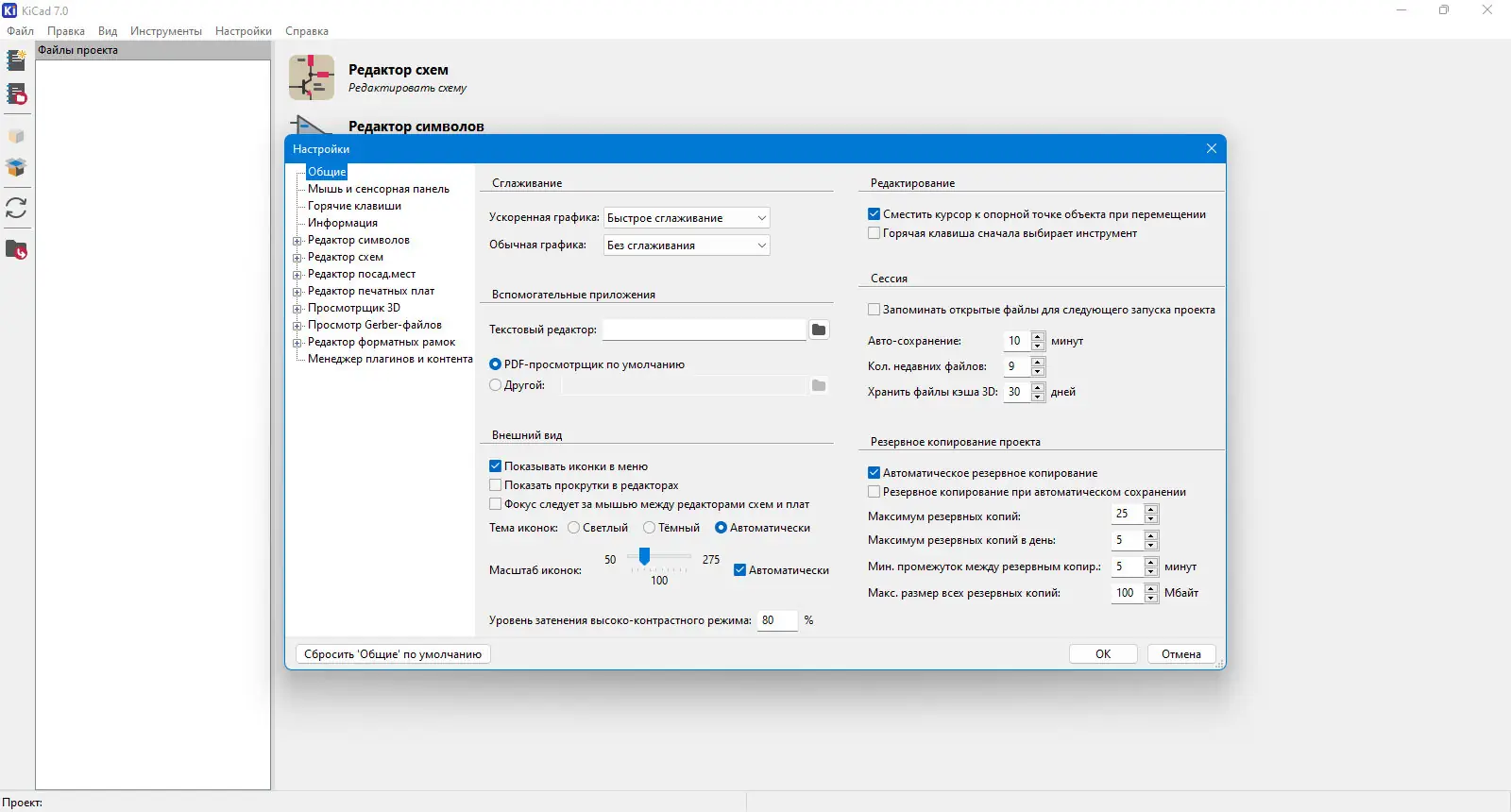
Task: Toggle 'Автоматическое резервное копирование' checkbox
Action: pyautogui.click(x=874, y=473)
